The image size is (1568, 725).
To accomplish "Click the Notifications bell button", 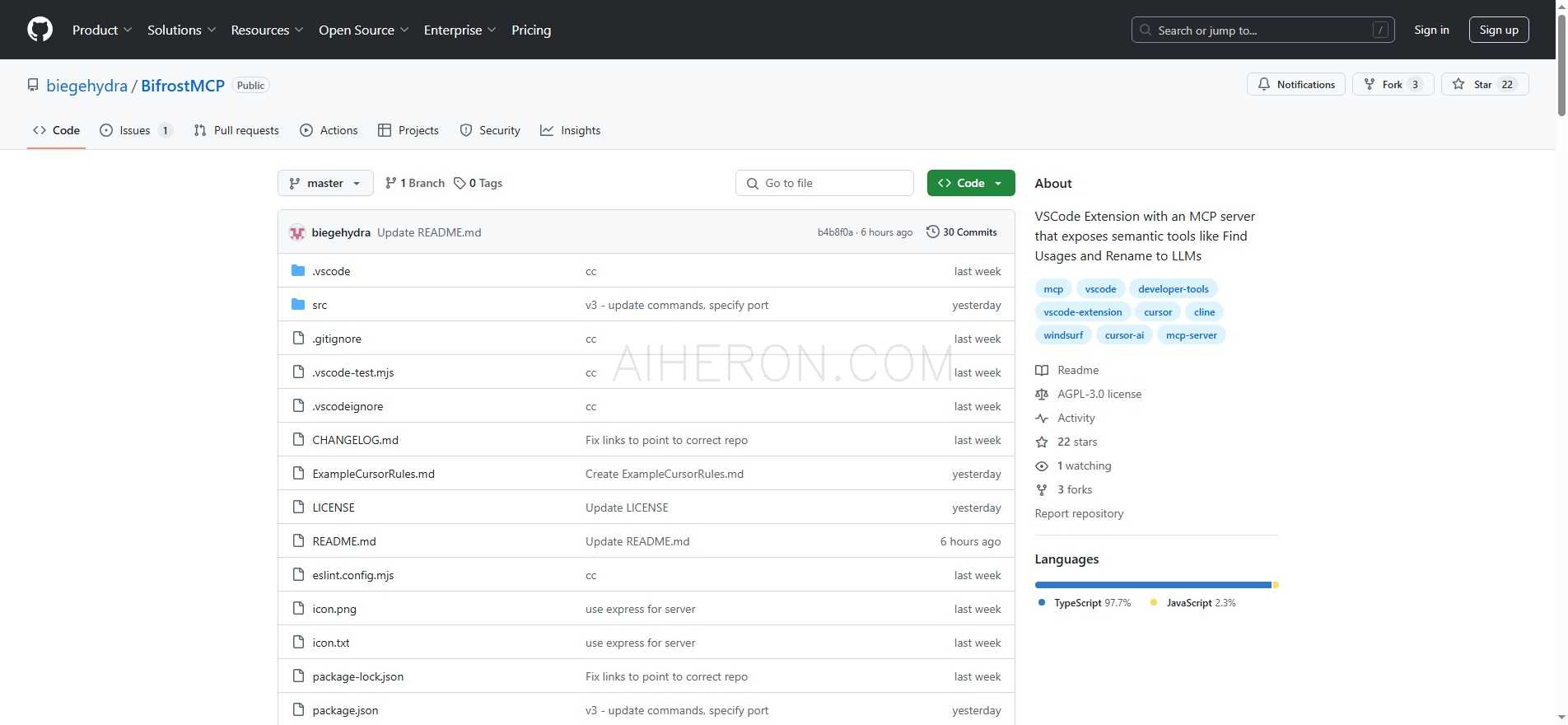I will pos(1296,84).
